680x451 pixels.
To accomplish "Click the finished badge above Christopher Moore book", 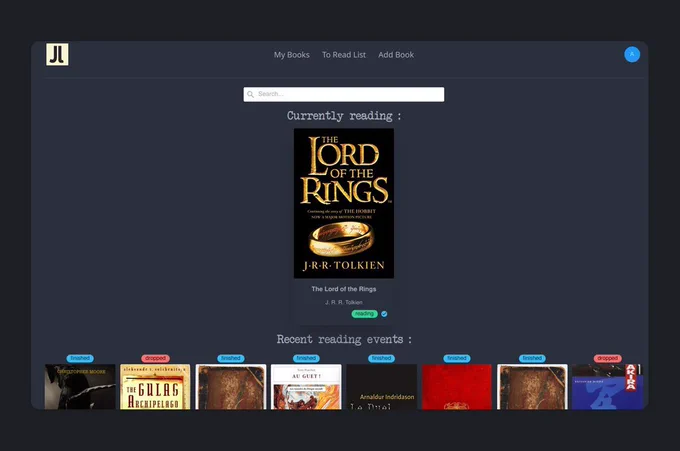I will (80, 358).
